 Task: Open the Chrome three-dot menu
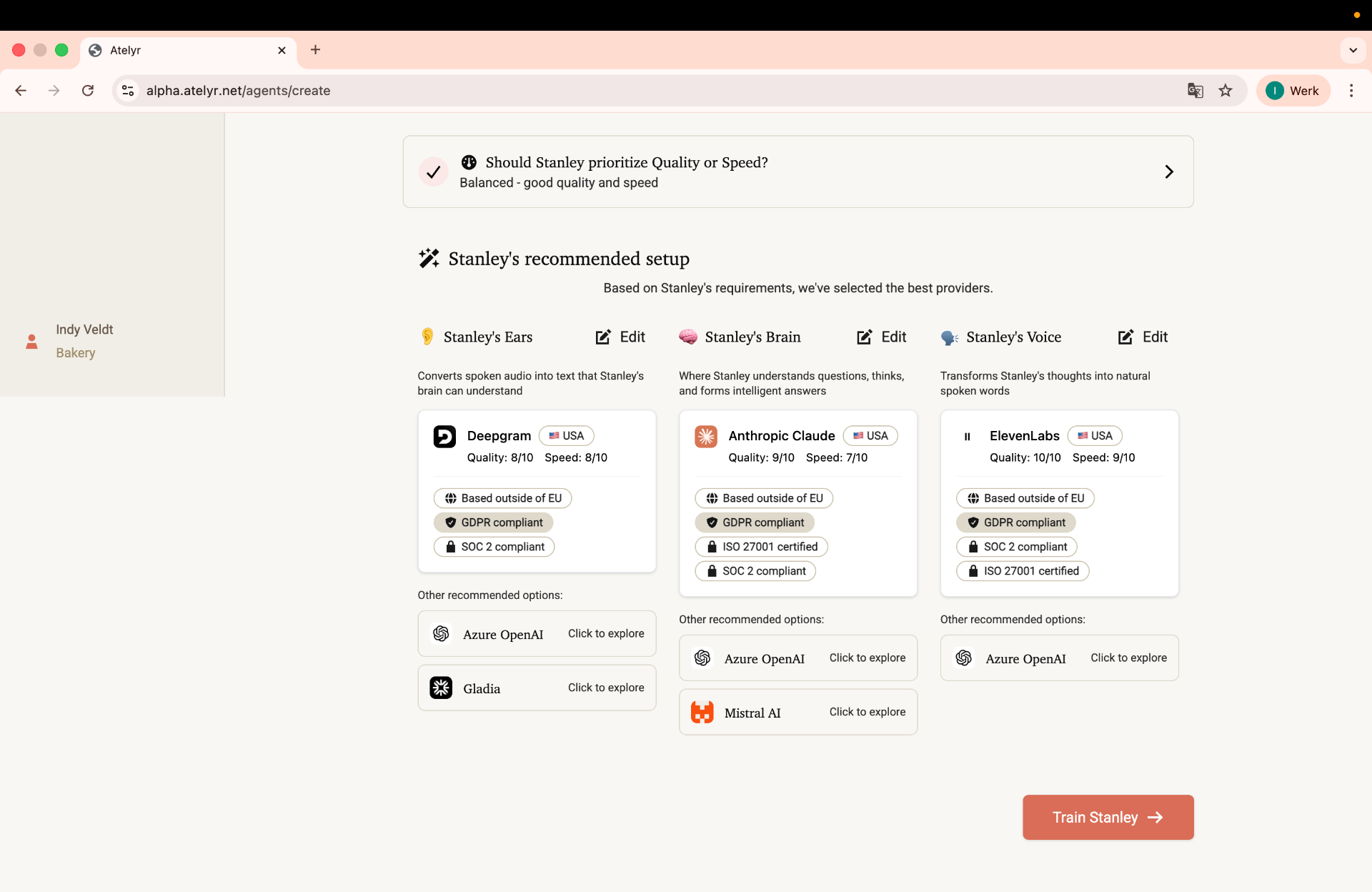pyautogui.click(x=1351, y=91)
